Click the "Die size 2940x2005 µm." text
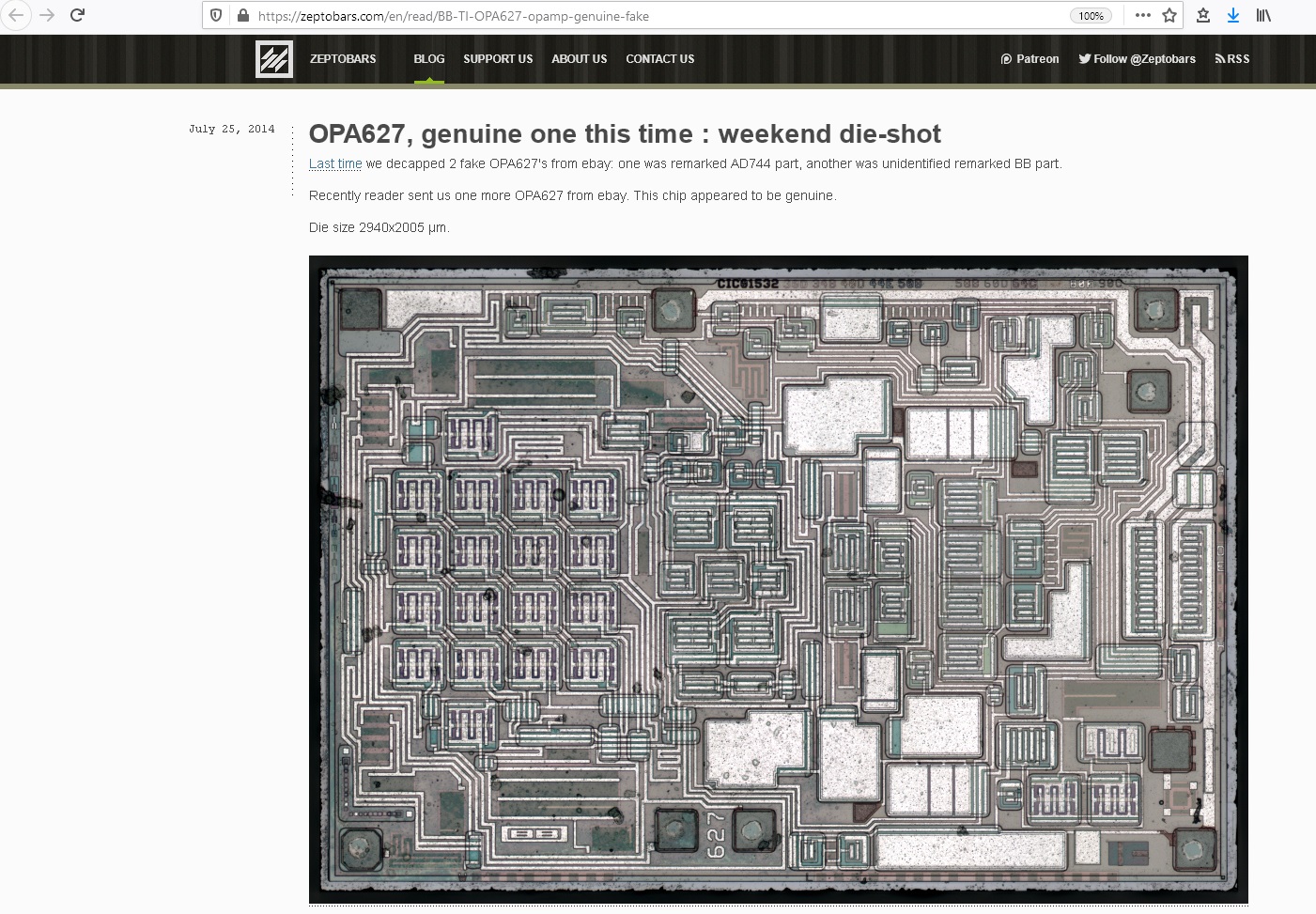This screenshot has height=914, width=1316. pos(379,227)
